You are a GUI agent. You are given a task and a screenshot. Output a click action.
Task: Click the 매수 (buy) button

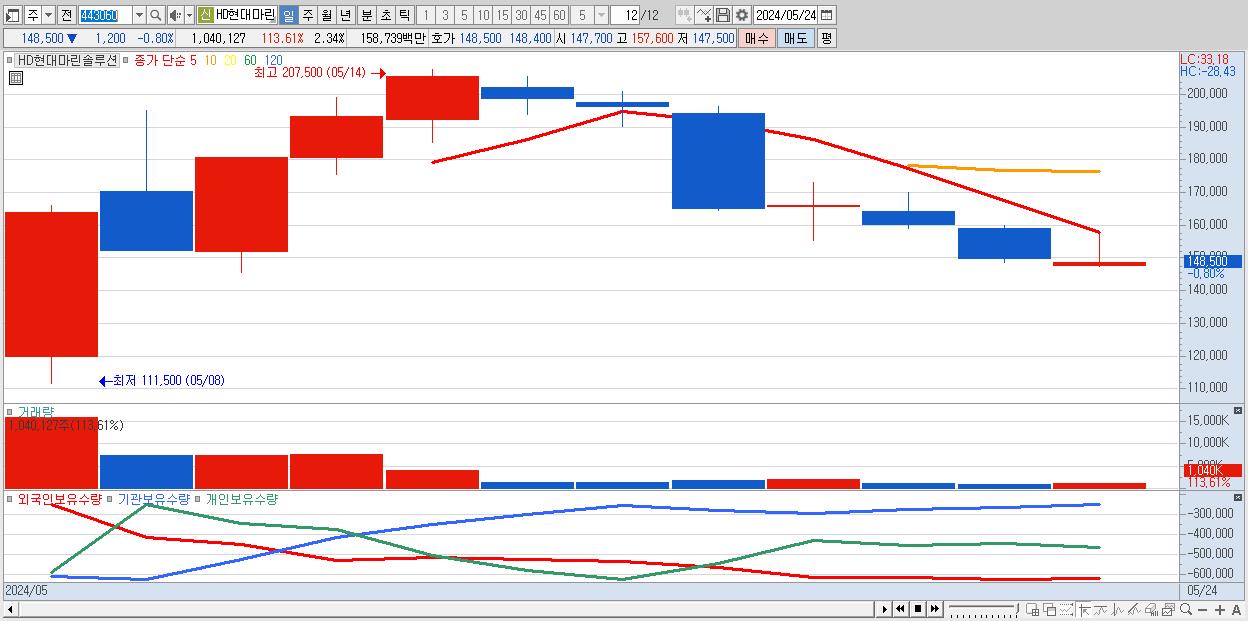[x=757, y=38]
